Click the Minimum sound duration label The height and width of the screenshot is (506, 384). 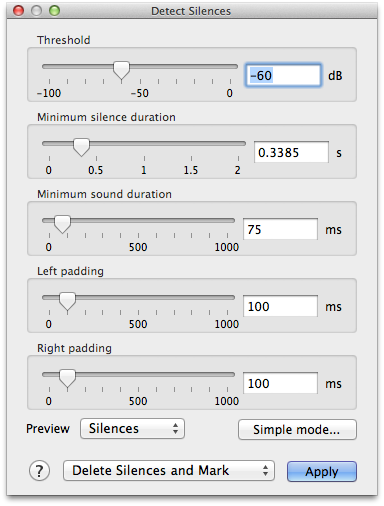tap(104, 194)
